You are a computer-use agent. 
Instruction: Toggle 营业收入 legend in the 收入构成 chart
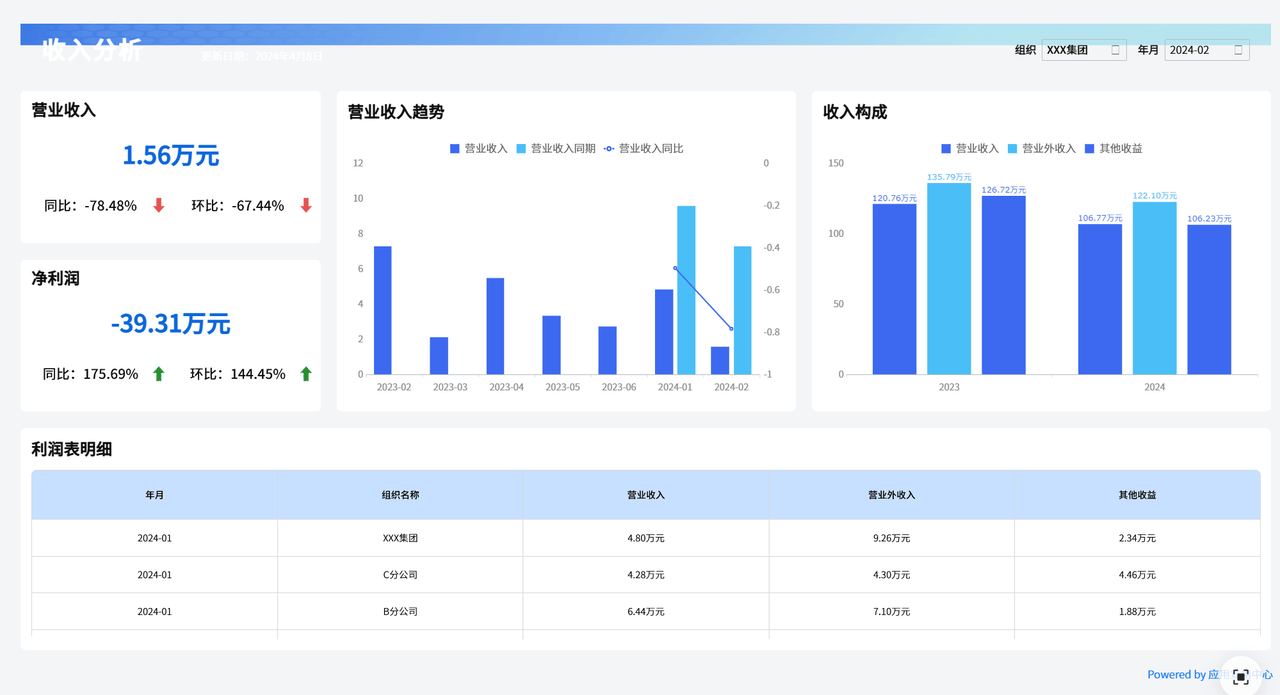[970, 148]
